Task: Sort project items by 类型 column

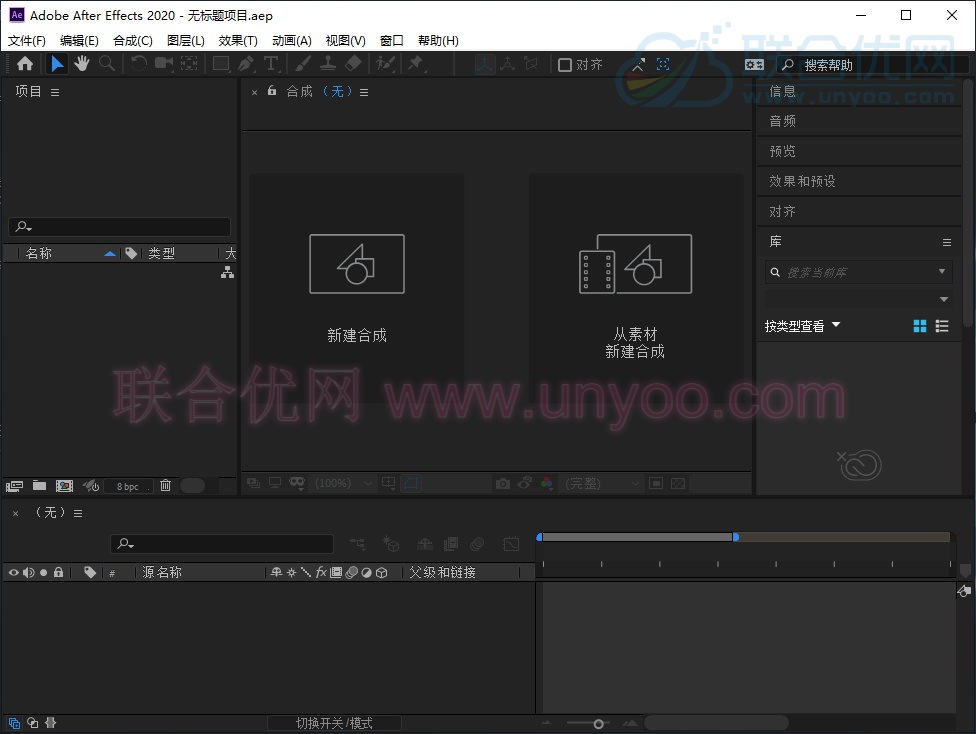Action: coord(161,253)
